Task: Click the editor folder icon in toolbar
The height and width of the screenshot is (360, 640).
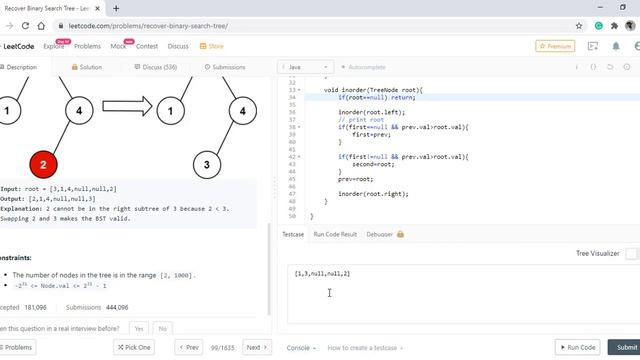Action: pyautogui.click(x=610, y=67)
